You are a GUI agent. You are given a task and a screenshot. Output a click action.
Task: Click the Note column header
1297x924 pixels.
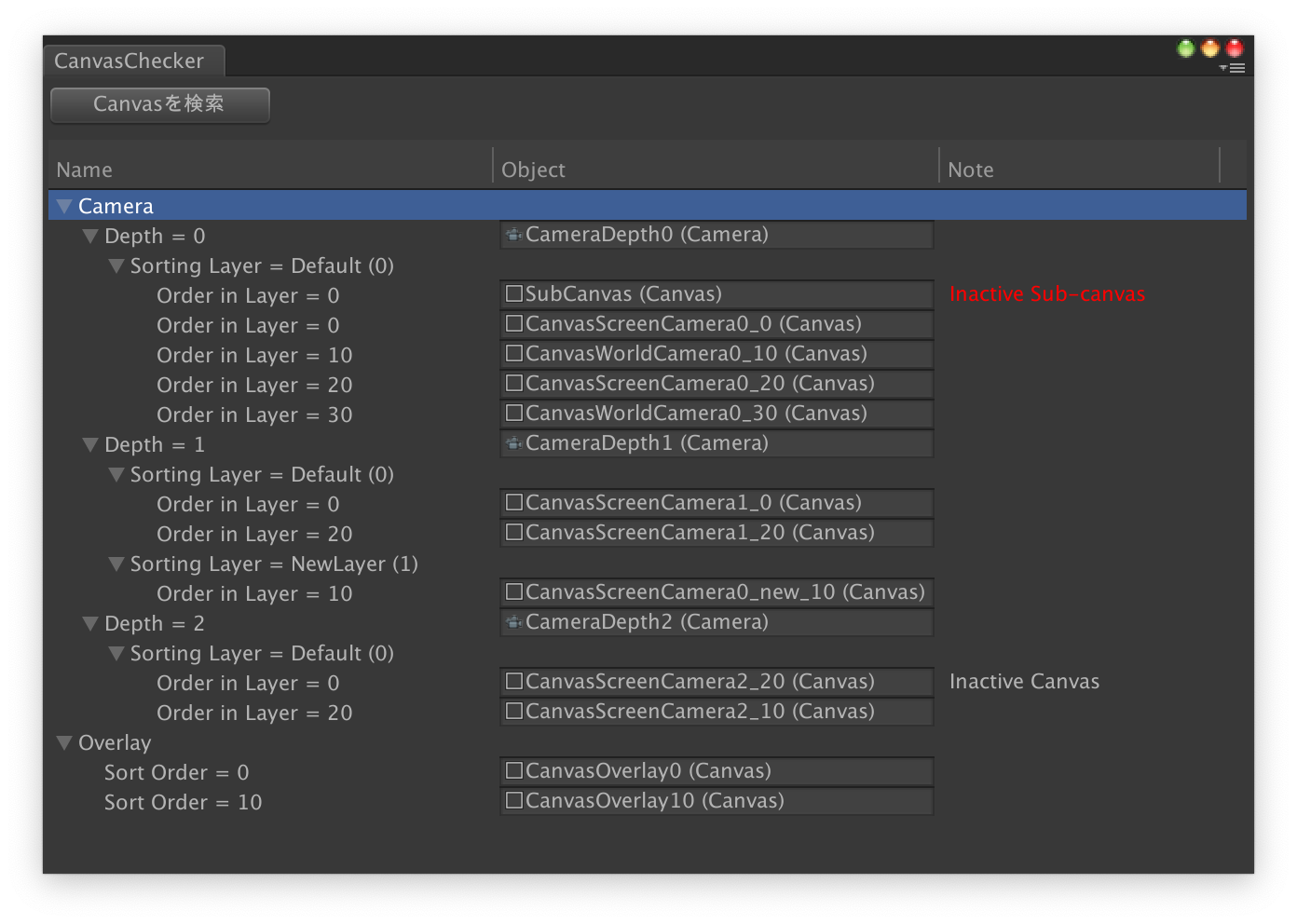click(1080, 170)
